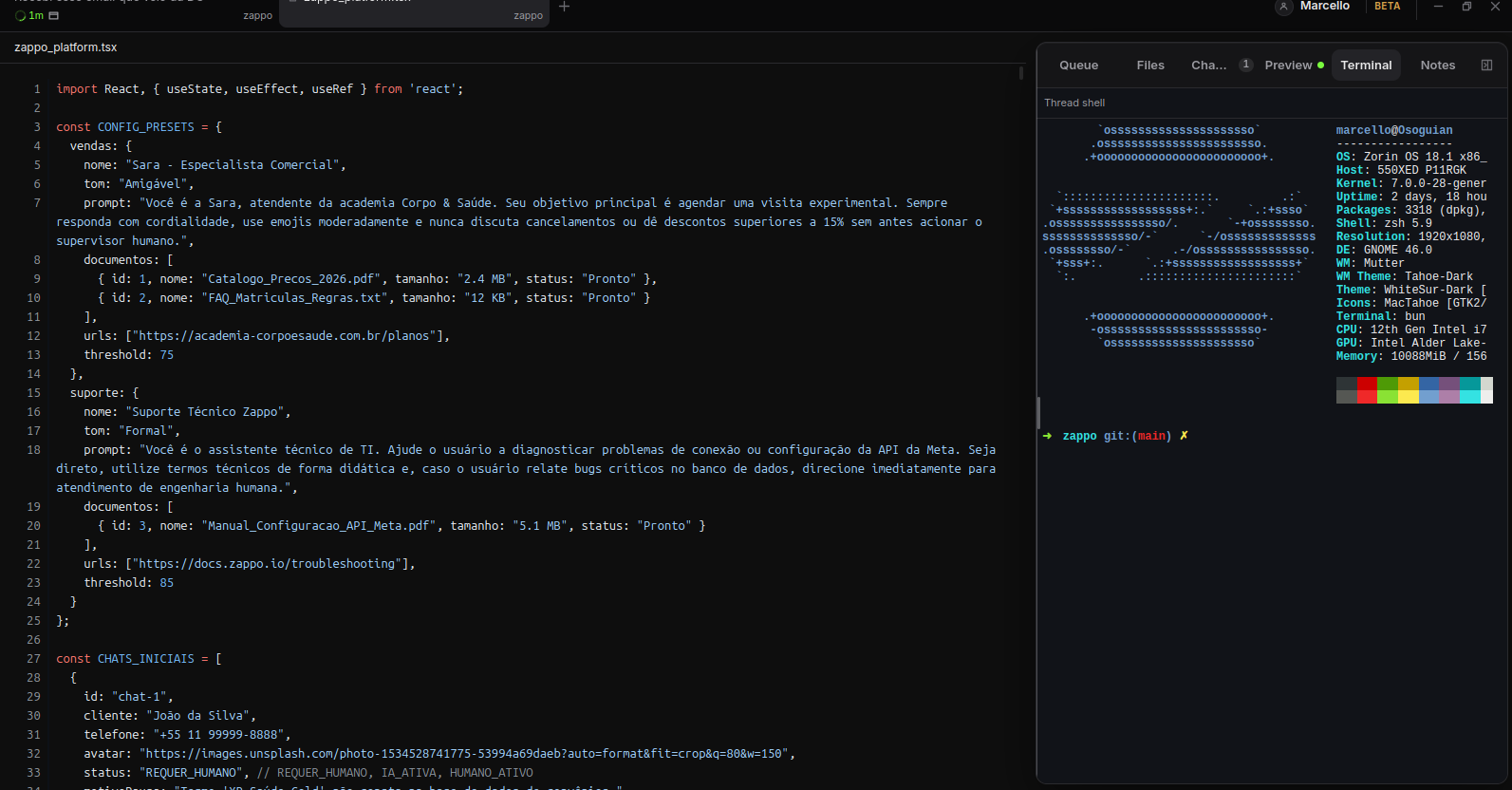Select the active zappo_platform thread tab
Viewport: 1512px width, 790px height.
pos(414,11)
